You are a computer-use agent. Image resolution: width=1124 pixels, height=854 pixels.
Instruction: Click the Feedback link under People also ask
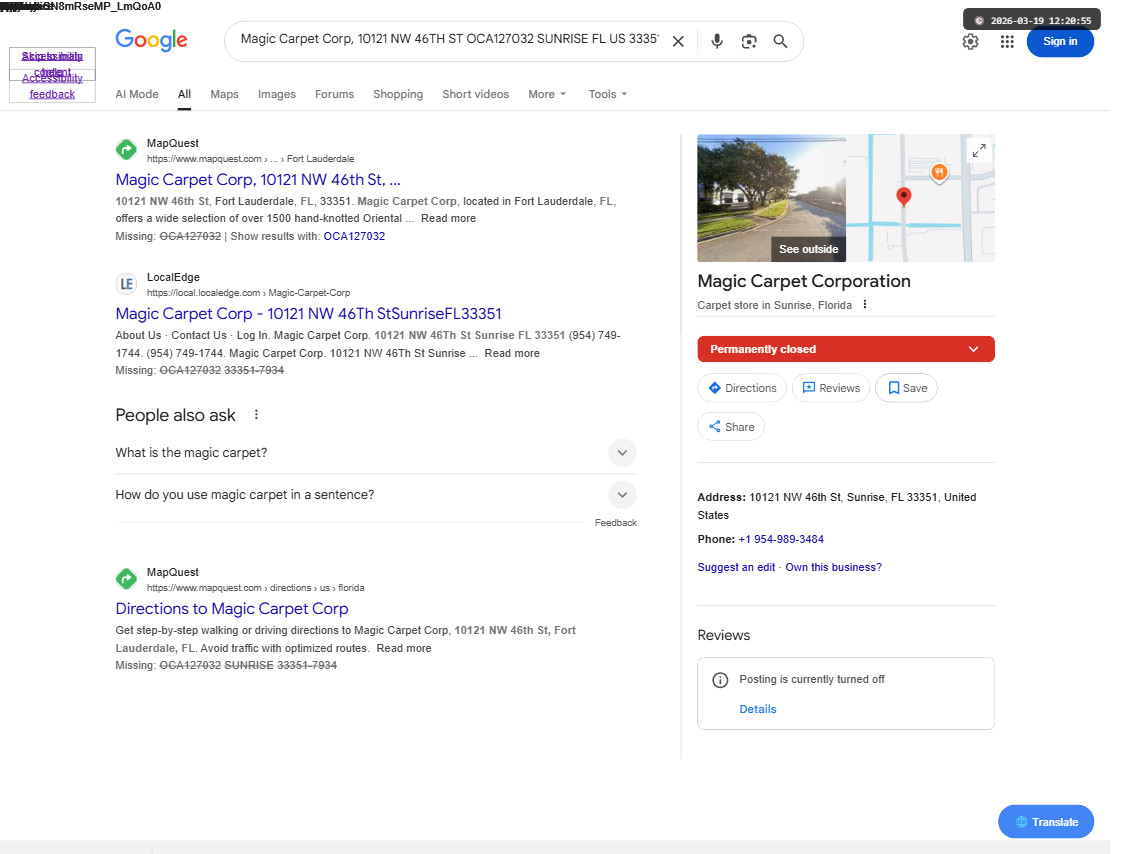point(615,523)
